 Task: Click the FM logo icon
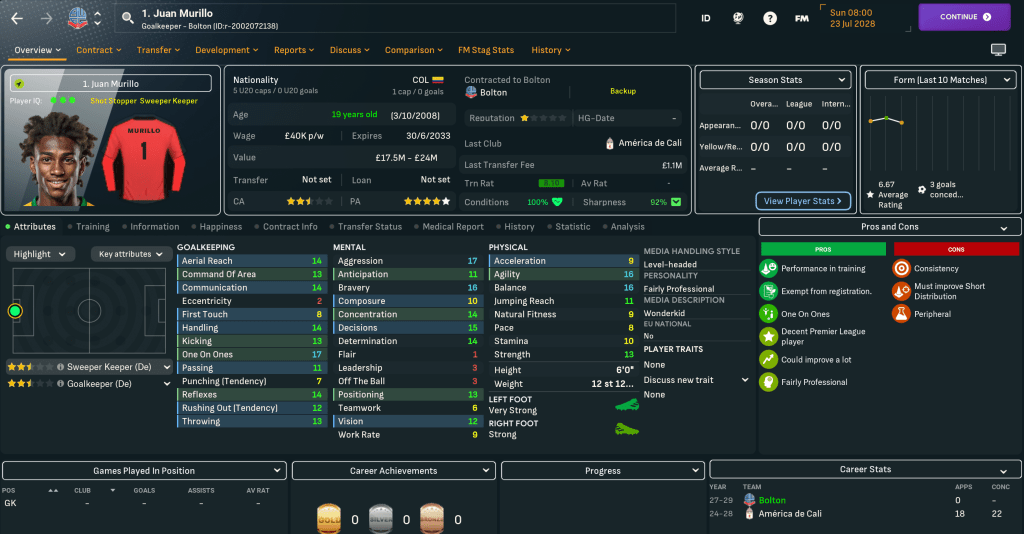801,18
